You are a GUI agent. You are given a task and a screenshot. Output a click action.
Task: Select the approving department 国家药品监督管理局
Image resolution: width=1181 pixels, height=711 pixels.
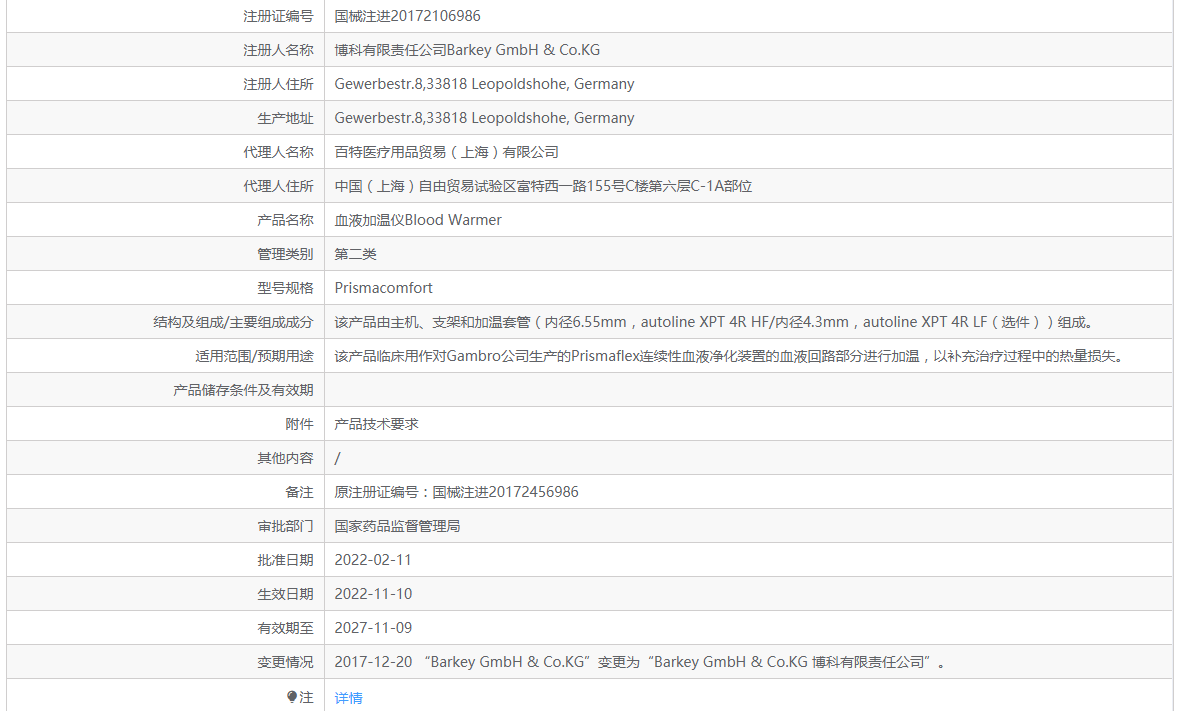tap(397, 526)
